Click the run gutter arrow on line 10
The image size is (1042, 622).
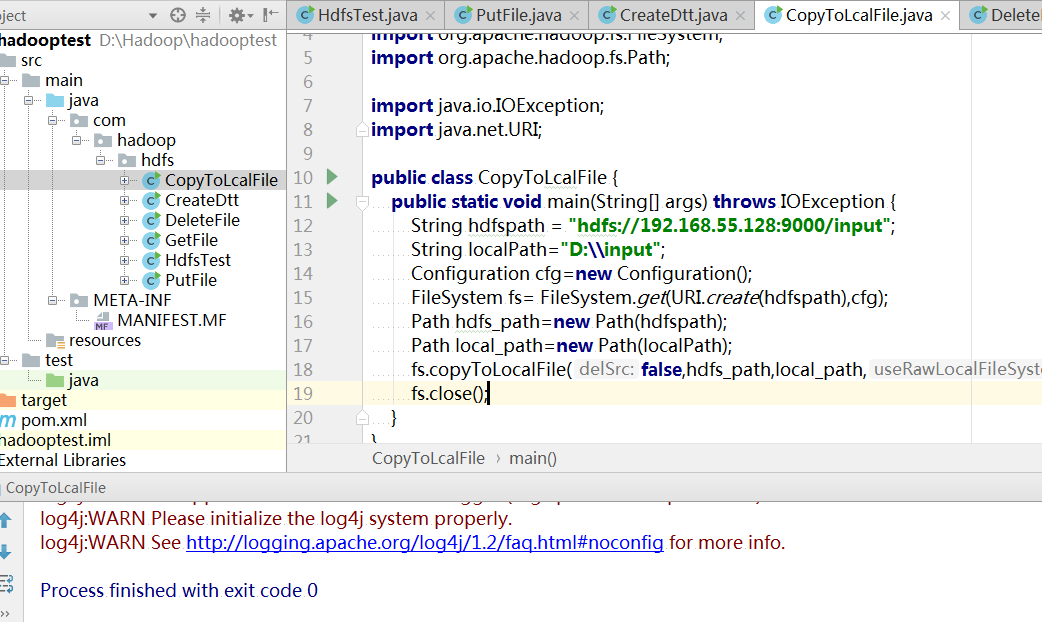tap(332, 177)
